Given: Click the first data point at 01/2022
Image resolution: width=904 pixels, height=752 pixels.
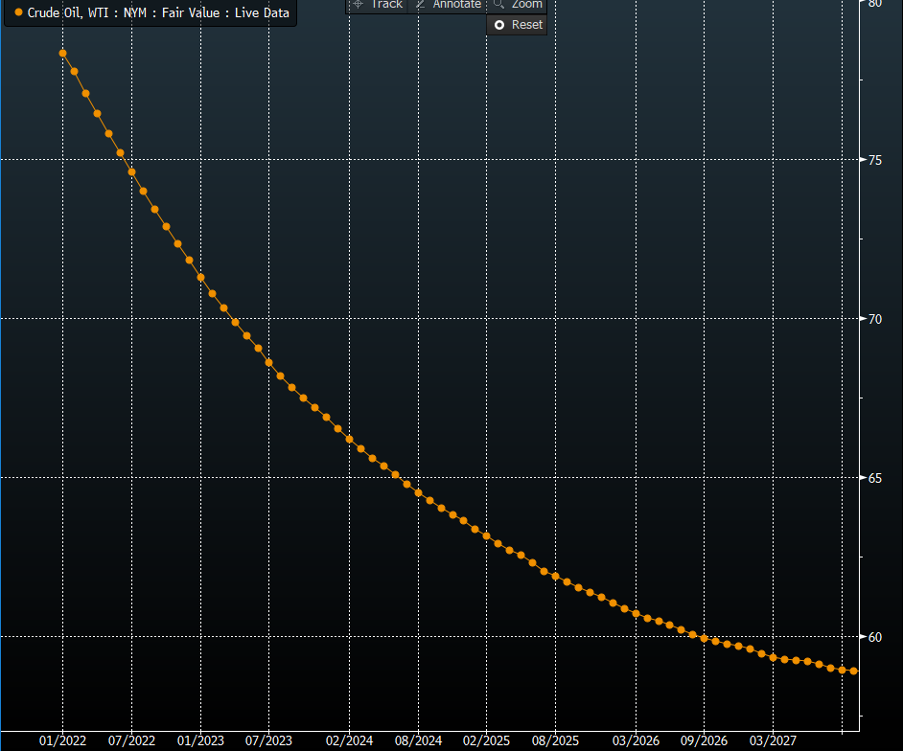Looking at the screenshot, I should (x=63, y=54).
